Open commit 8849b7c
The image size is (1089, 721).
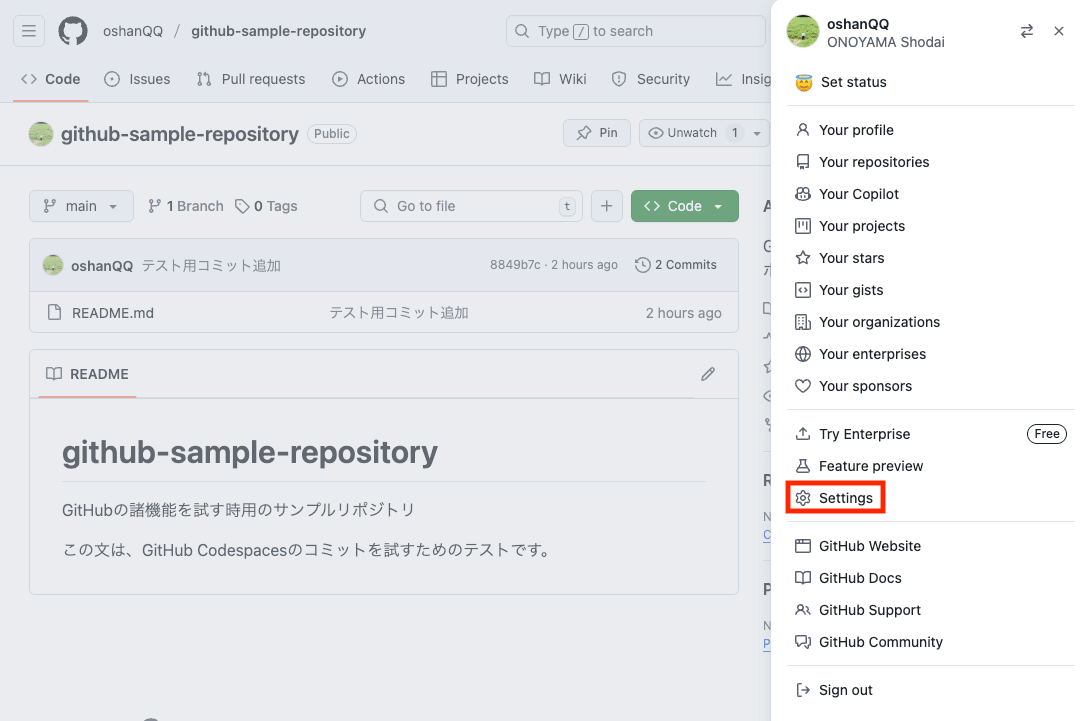[515, 265]
